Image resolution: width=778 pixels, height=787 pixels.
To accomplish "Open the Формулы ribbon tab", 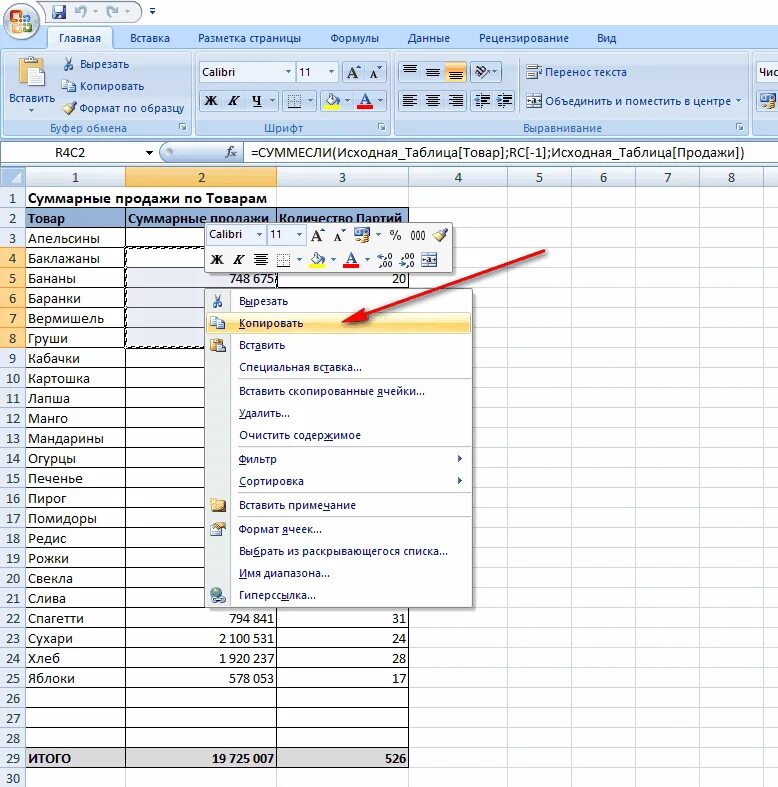I will click(x=354, y=38).
